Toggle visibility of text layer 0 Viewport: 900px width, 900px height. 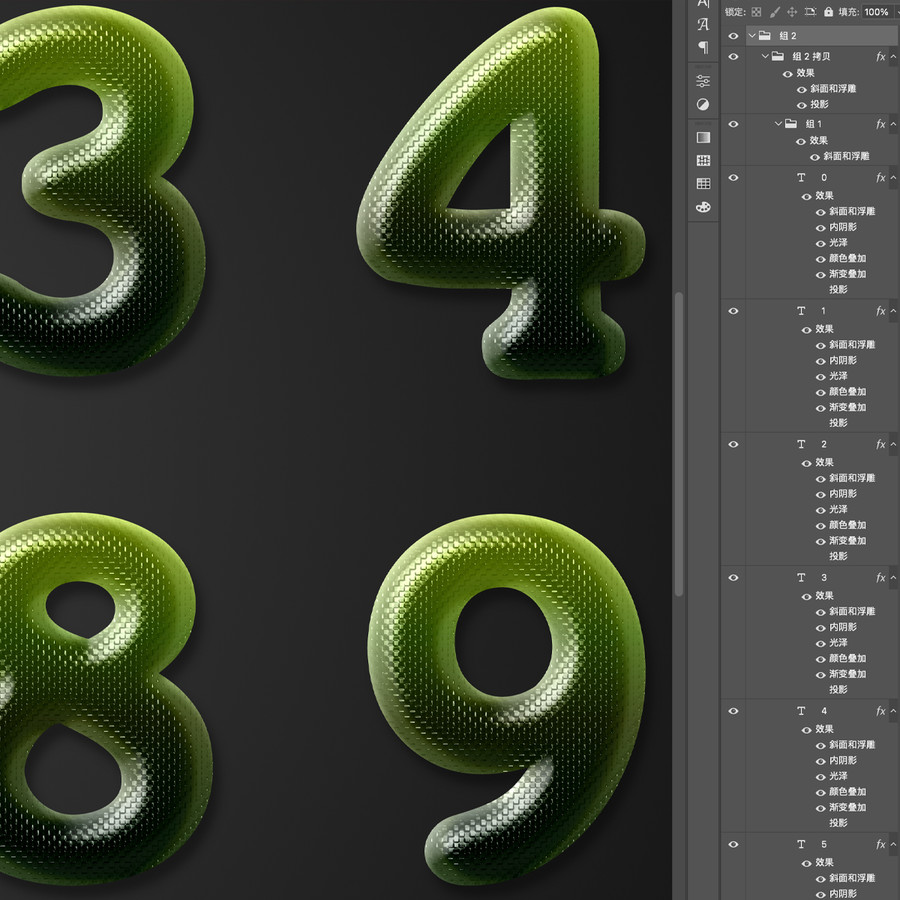pos(733,177)
